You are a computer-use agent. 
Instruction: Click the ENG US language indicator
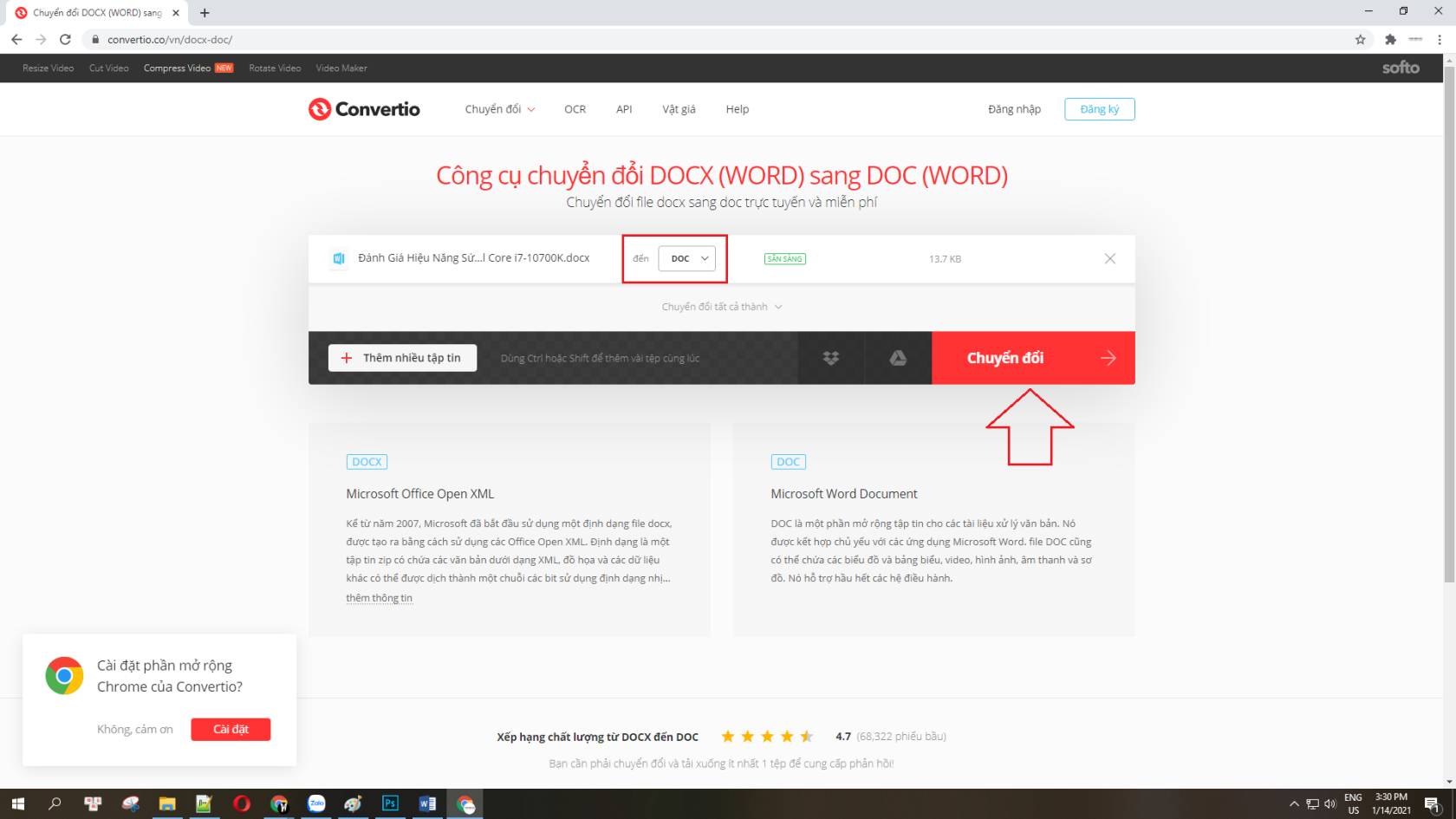(x=1353, y=803)
